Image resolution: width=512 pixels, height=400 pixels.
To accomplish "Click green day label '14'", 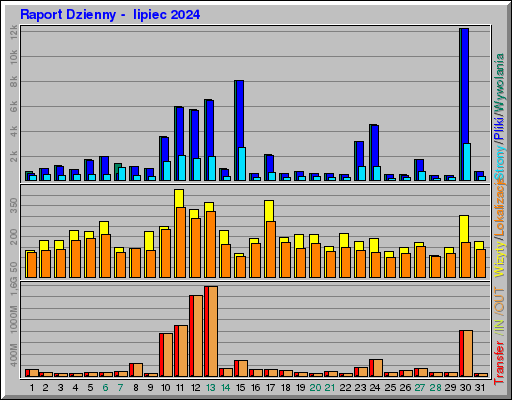I will [x=226, y=388].
